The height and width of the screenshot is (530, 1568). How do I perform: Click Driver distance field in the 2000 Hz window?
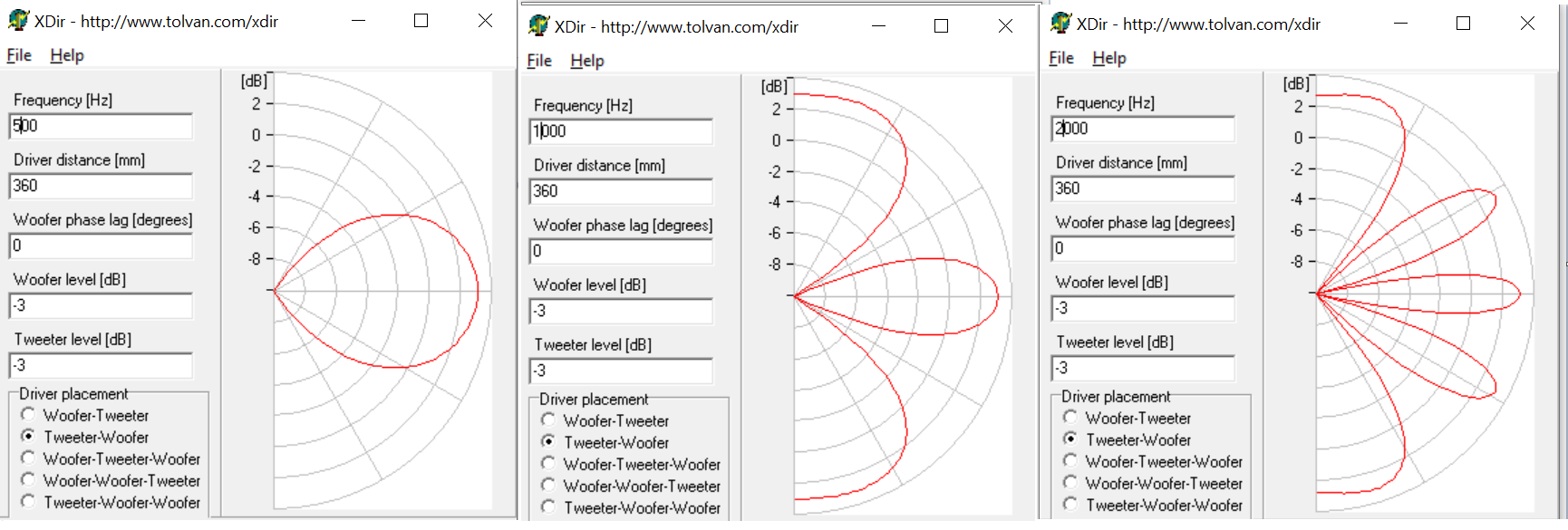click(x=1143, y=188)
